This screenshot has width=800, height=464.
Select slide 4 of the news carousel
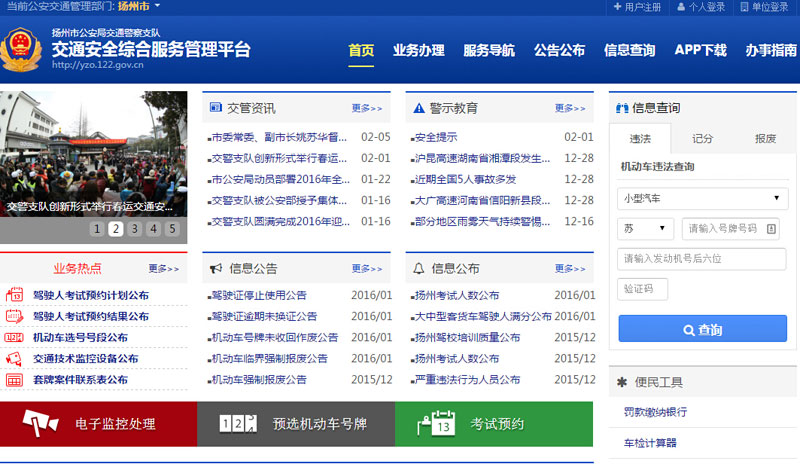[x=154, y=229]
